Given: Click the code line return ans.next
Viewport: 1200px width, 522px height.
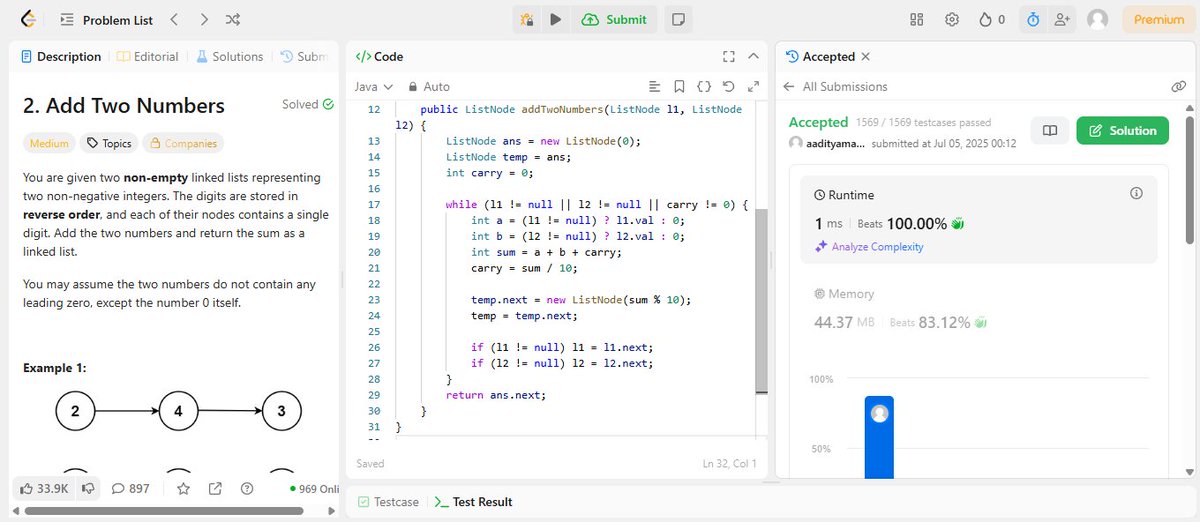Looking at the screenshot, I should point(496,395).
